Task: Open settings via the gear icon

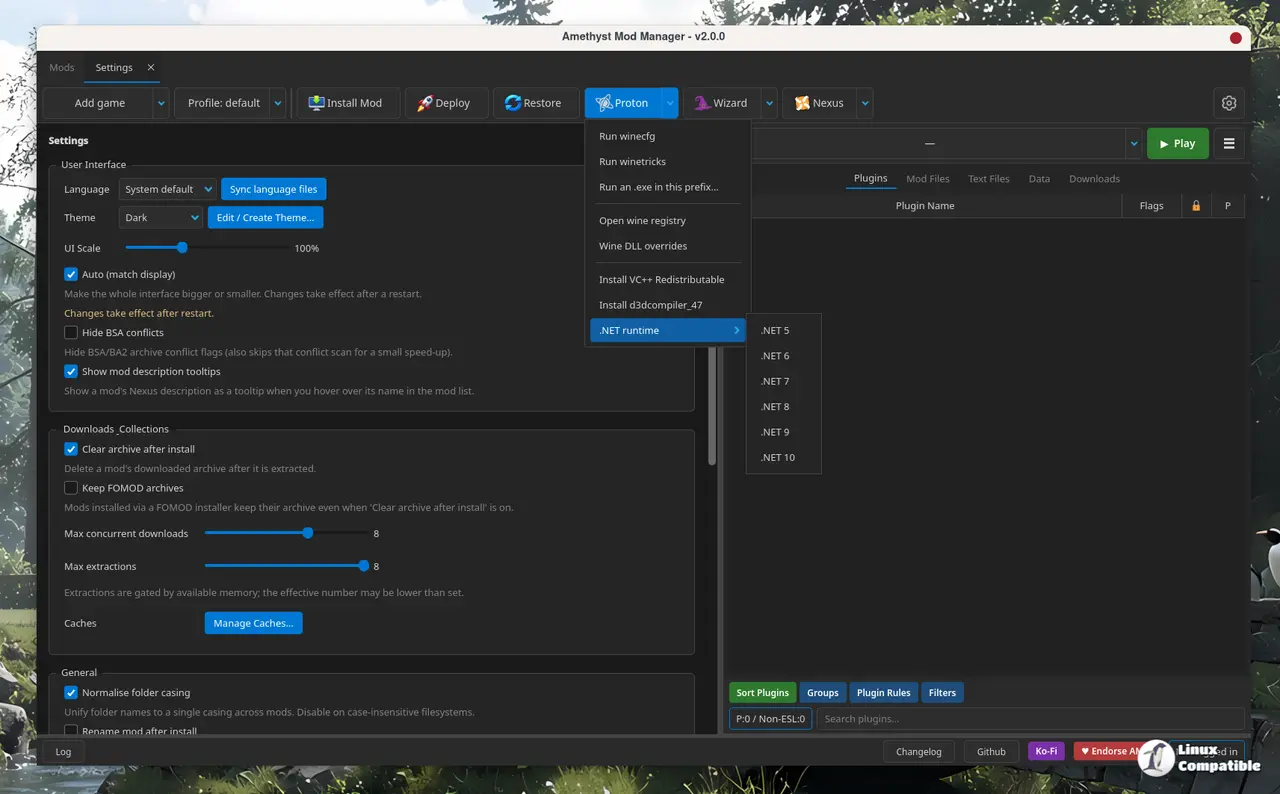Action: [1229, 103]
